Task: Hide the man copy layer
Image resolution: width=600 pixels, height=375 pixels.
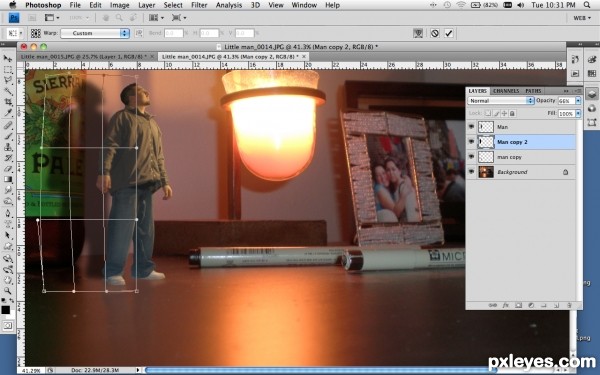Action: click(471, 157)
